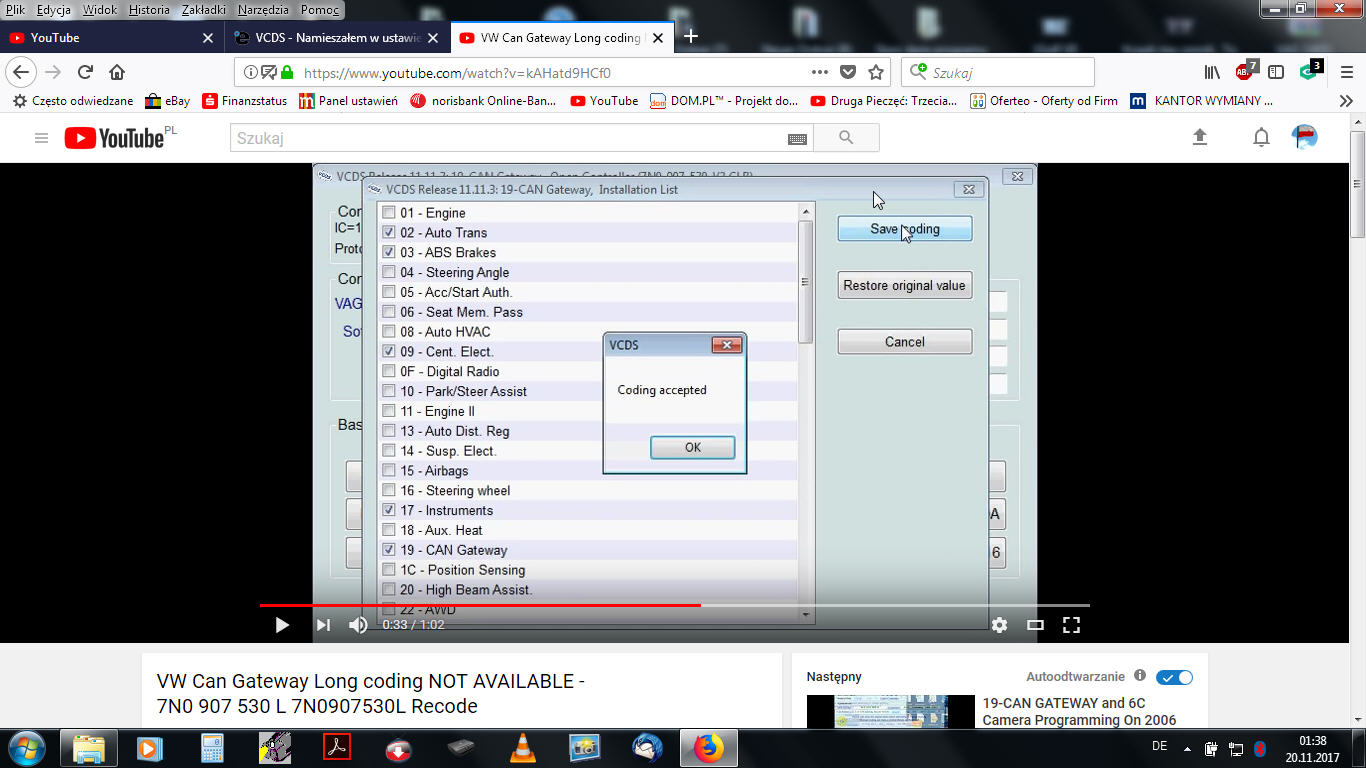Save page to Pocket
The width and height of the screenshot is (1366, 768).
848,72
